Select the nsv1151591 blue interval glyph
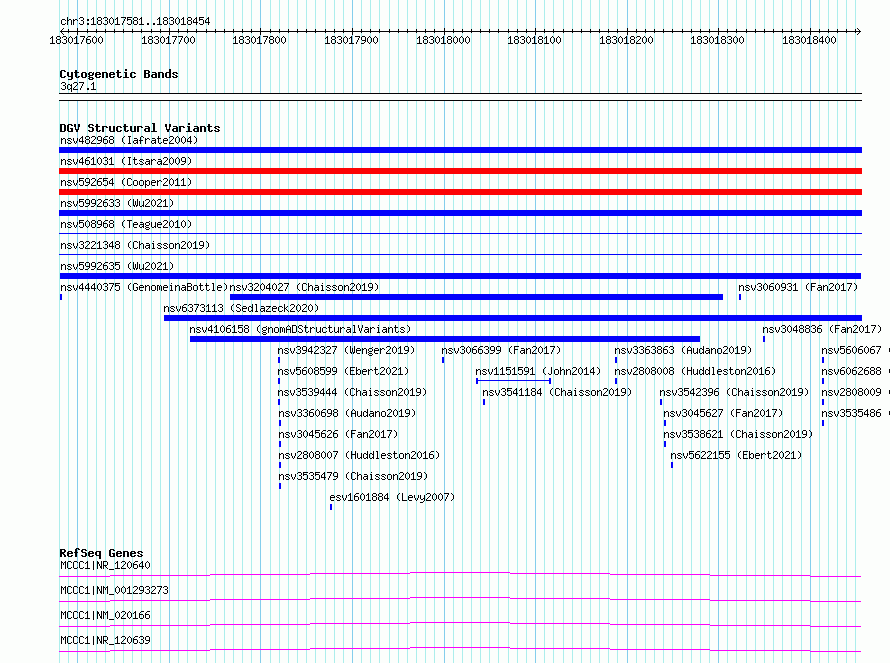Screen dimensions: 890x663 514,381
